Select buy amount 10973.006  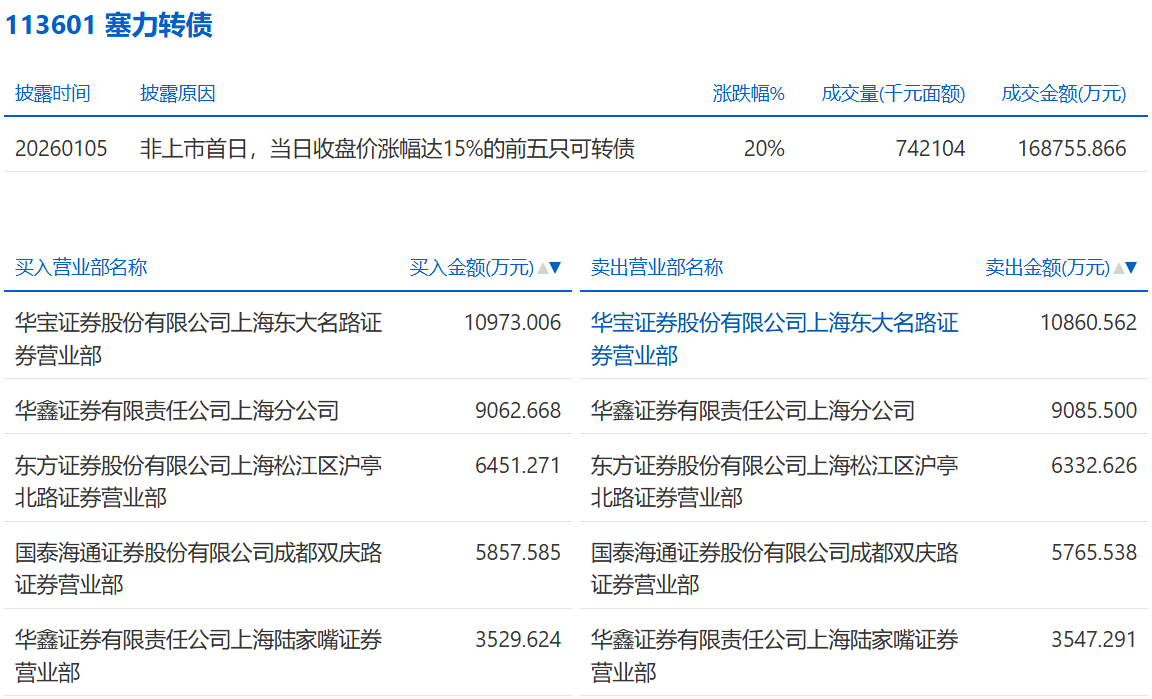[513, 323]
